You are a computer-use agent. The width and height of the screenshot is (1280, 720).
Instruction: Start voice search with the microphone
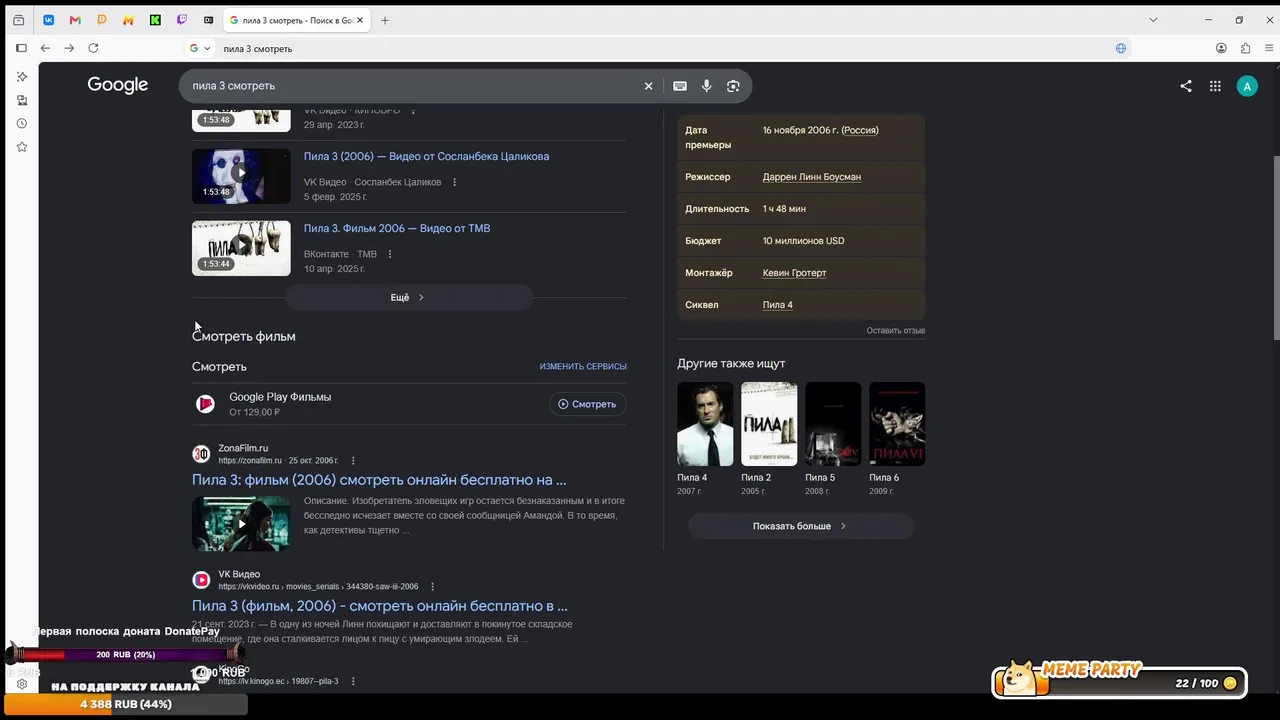[x=706, y=86]
